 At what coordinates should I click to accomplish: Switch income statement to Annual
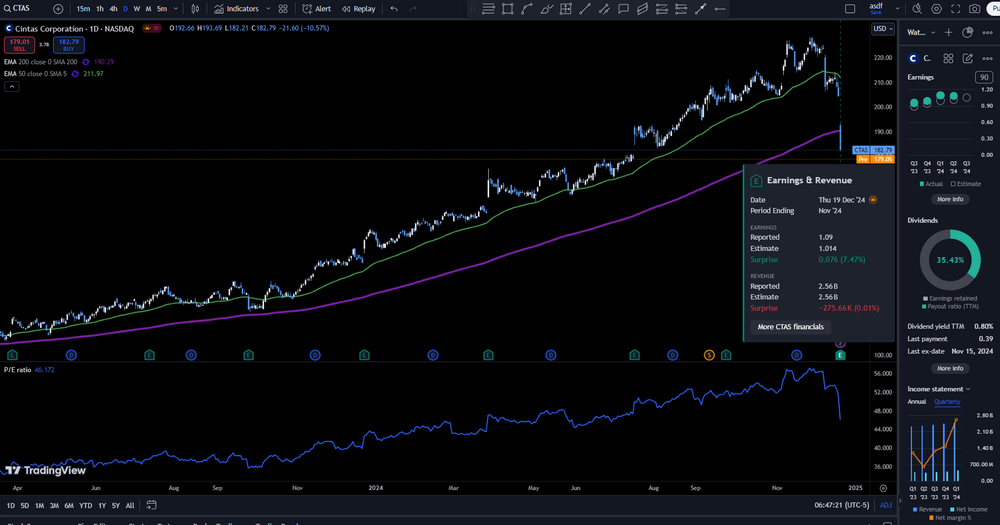point(916,402)
